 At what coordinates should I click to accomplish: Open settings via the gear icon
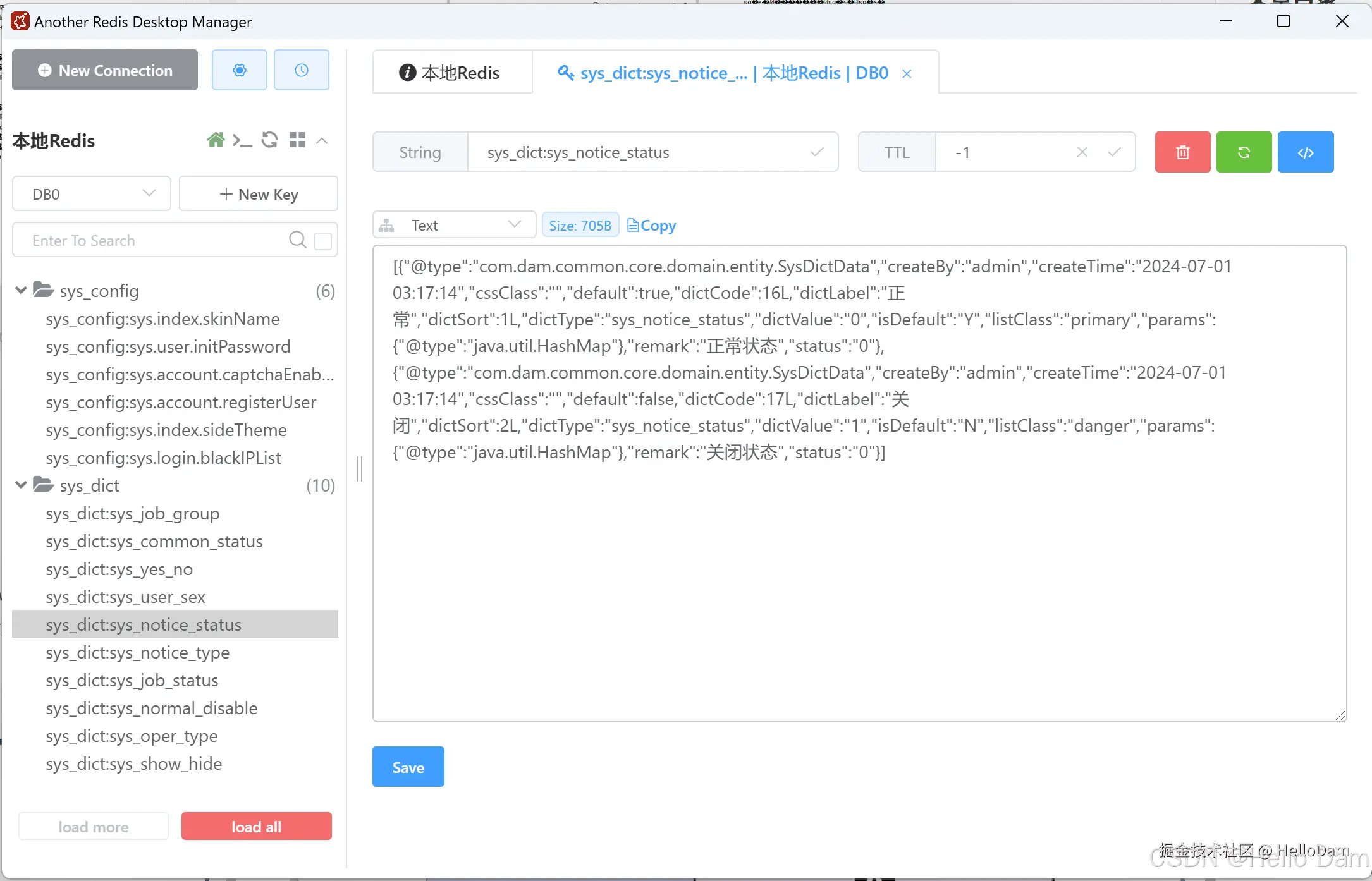tap(239, 70)
